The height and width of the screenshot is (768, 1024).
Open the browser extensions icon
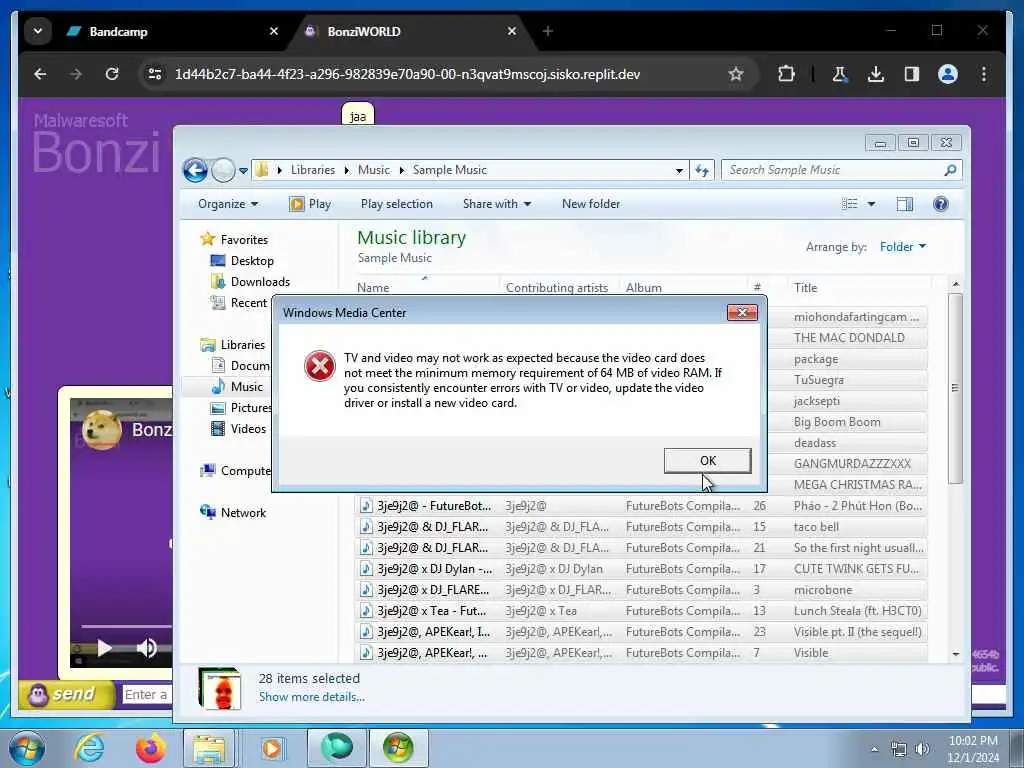click(786, 74)
